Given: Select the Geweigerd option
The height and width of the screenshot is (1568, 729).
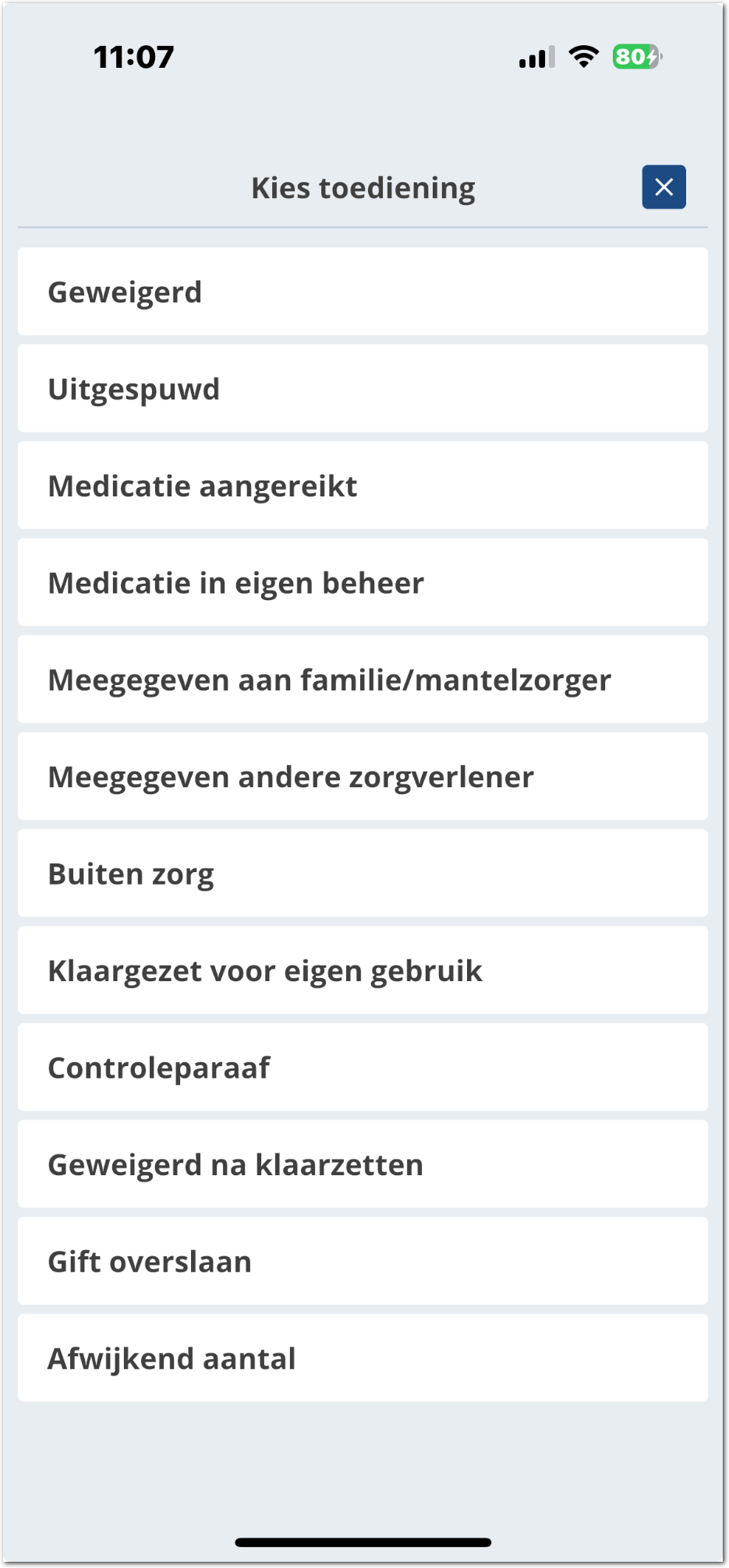Looking at the screenshot, I should 363,292.
